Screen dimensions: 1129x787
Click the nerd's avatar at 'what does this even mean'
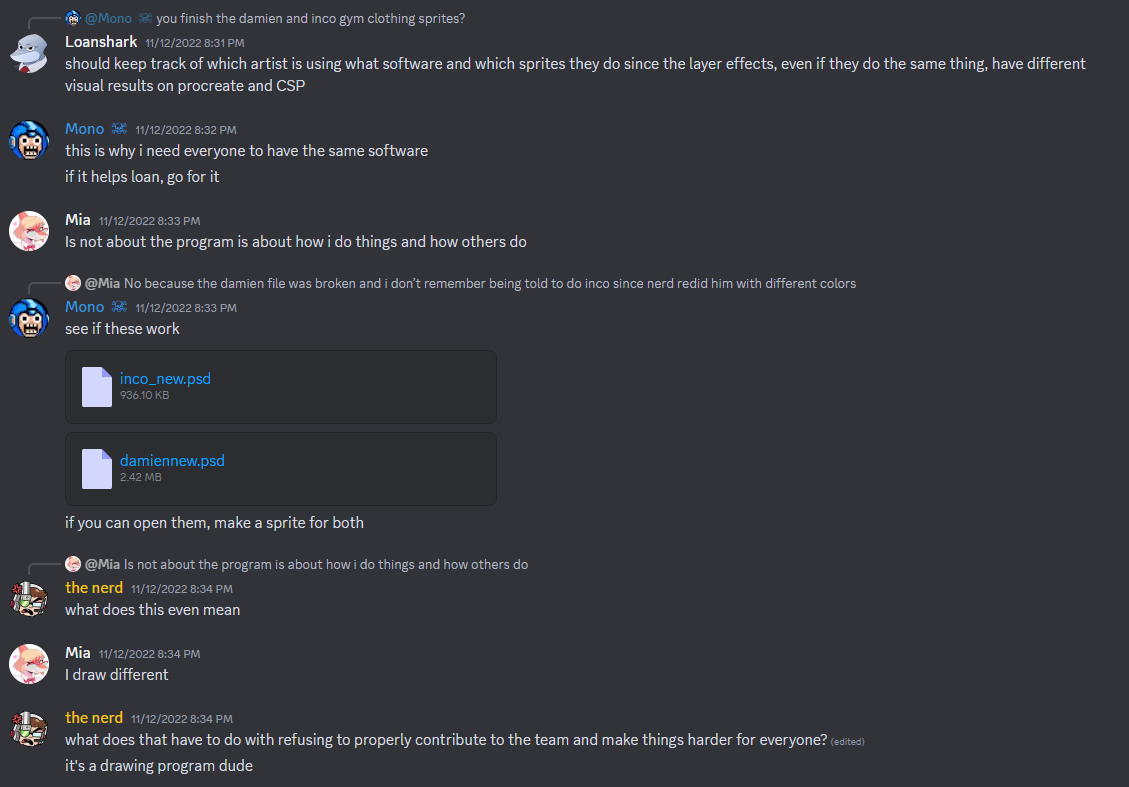[29, 599]
